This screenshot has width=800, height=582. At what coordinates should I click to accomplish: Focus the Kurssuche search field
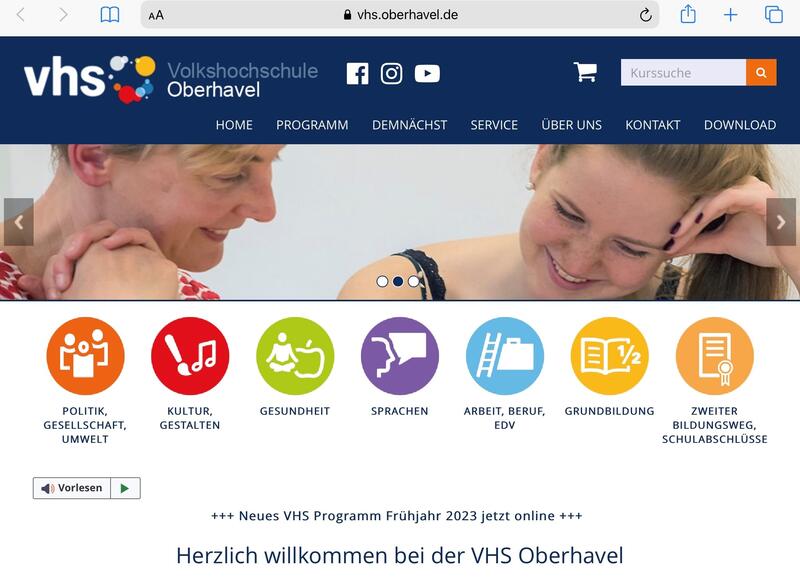pos(683,72)
